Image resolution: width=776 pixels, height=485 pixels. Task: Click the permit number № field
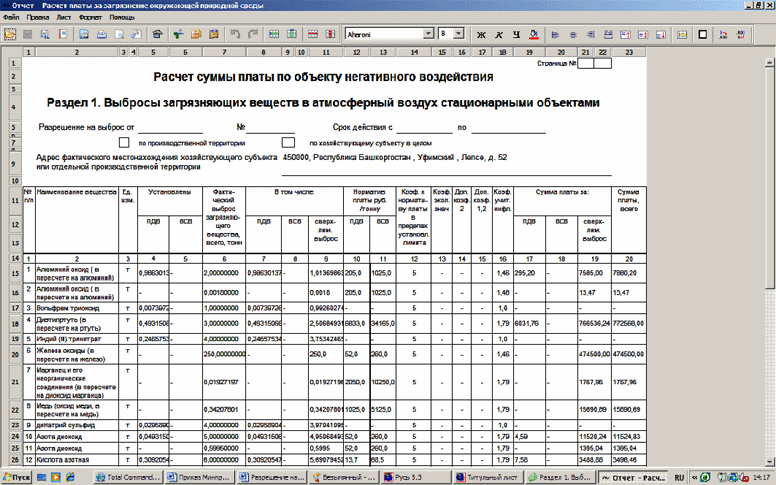click(270, 128)
